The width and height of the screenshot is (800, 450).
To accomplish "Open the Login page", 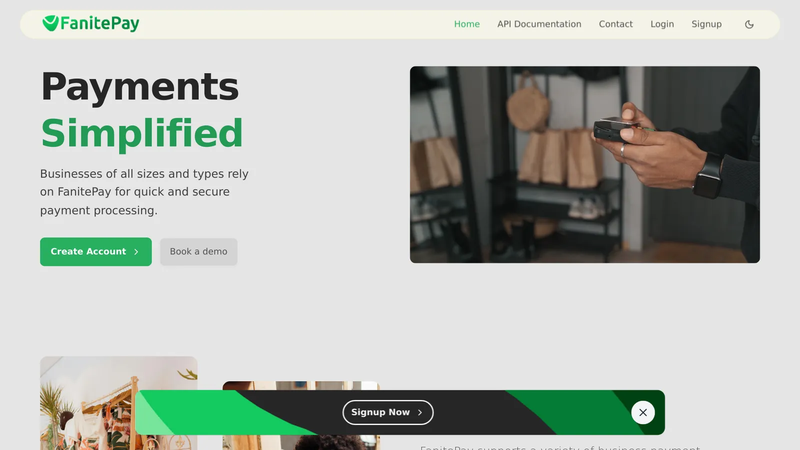I will click(662, 24).
